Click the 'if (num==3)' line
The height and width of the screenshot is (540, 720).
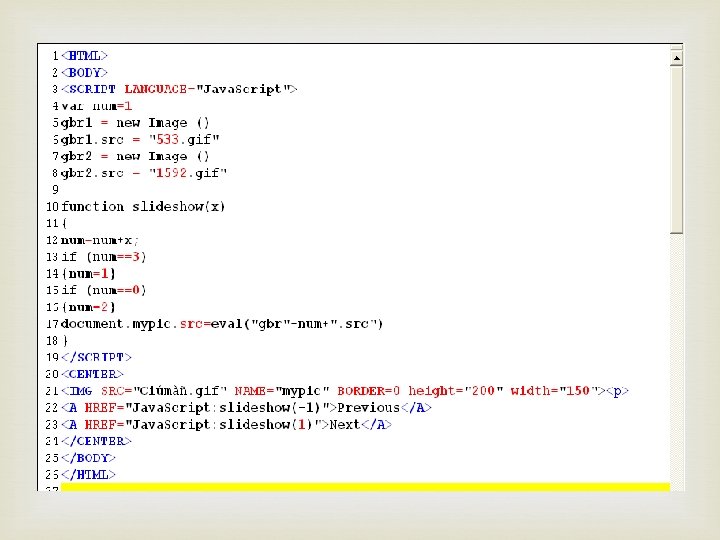click(x=104, y=257)
